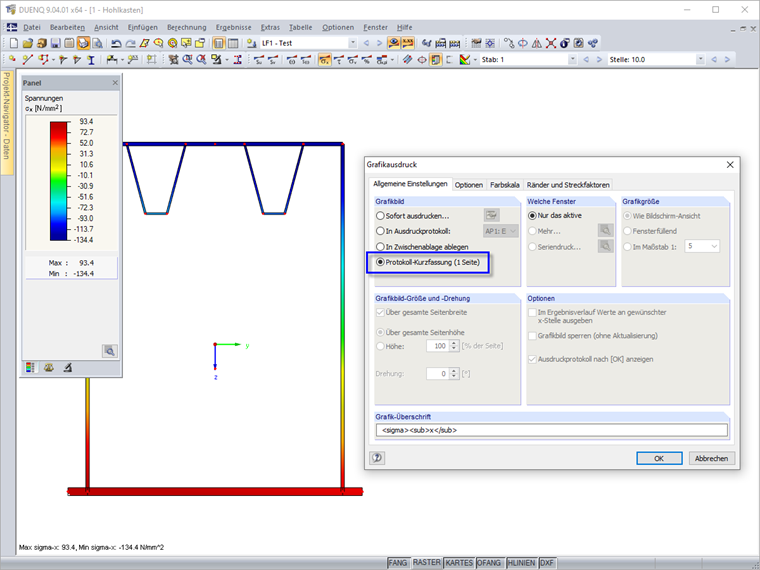Click the balance factors icon in Panel
Viewport: 760px width, 570px height.
(x=48, y=368)
